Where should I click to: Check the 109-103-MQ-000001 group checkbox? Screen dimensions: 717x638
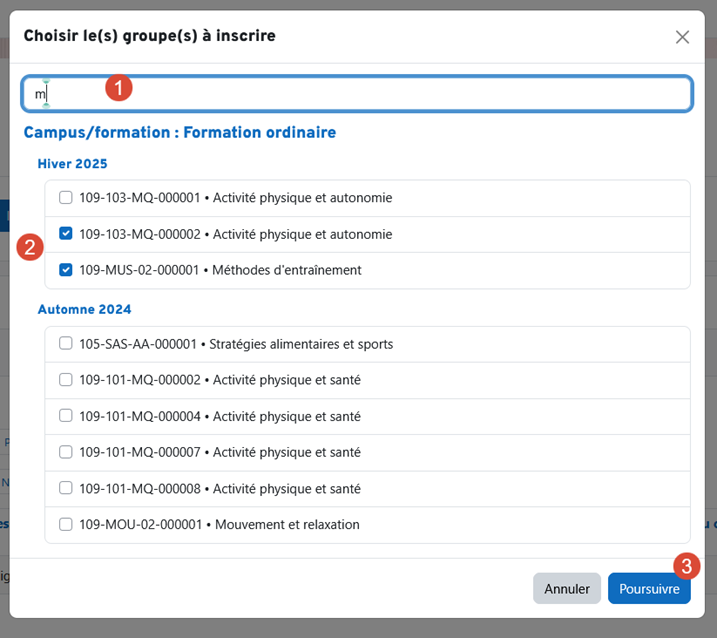click(66, 198)
